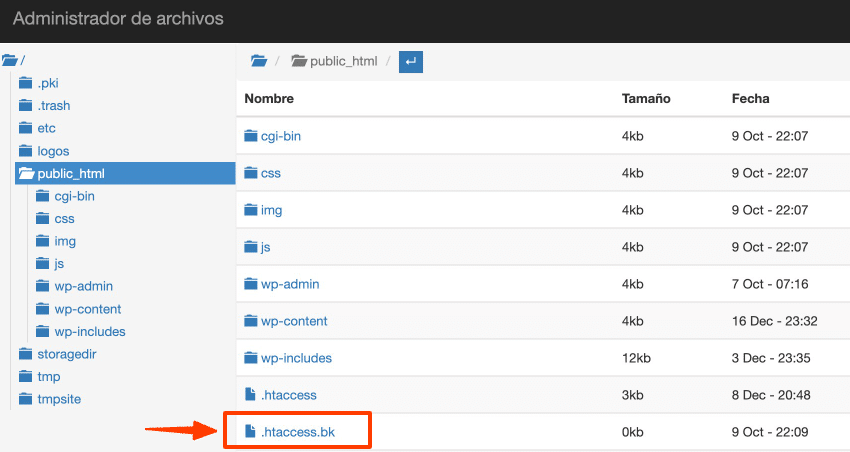Go to public_html in the breadcrumb
Screen dimensions: 850x452
coord(343,61)
